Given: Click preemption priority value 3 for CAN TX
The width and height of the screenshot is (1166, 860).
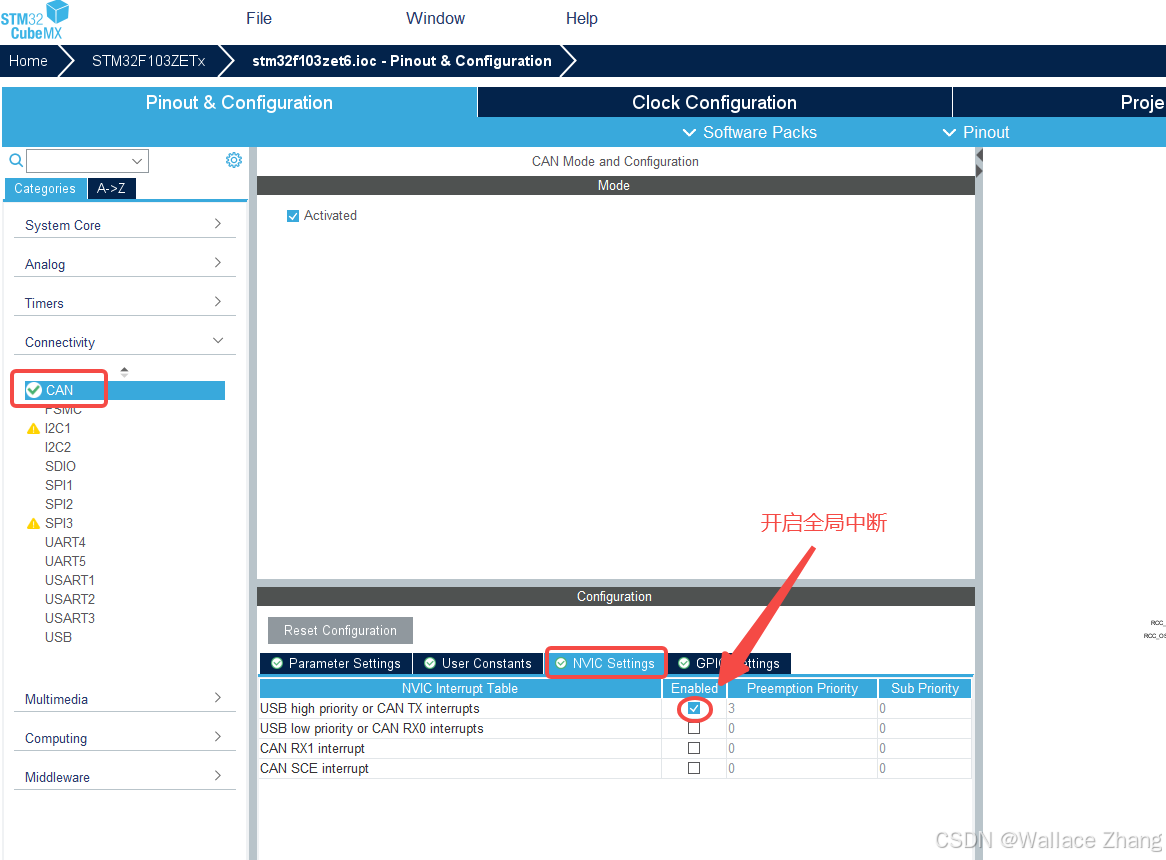Looking at the screenshot, I should [802, 708].
